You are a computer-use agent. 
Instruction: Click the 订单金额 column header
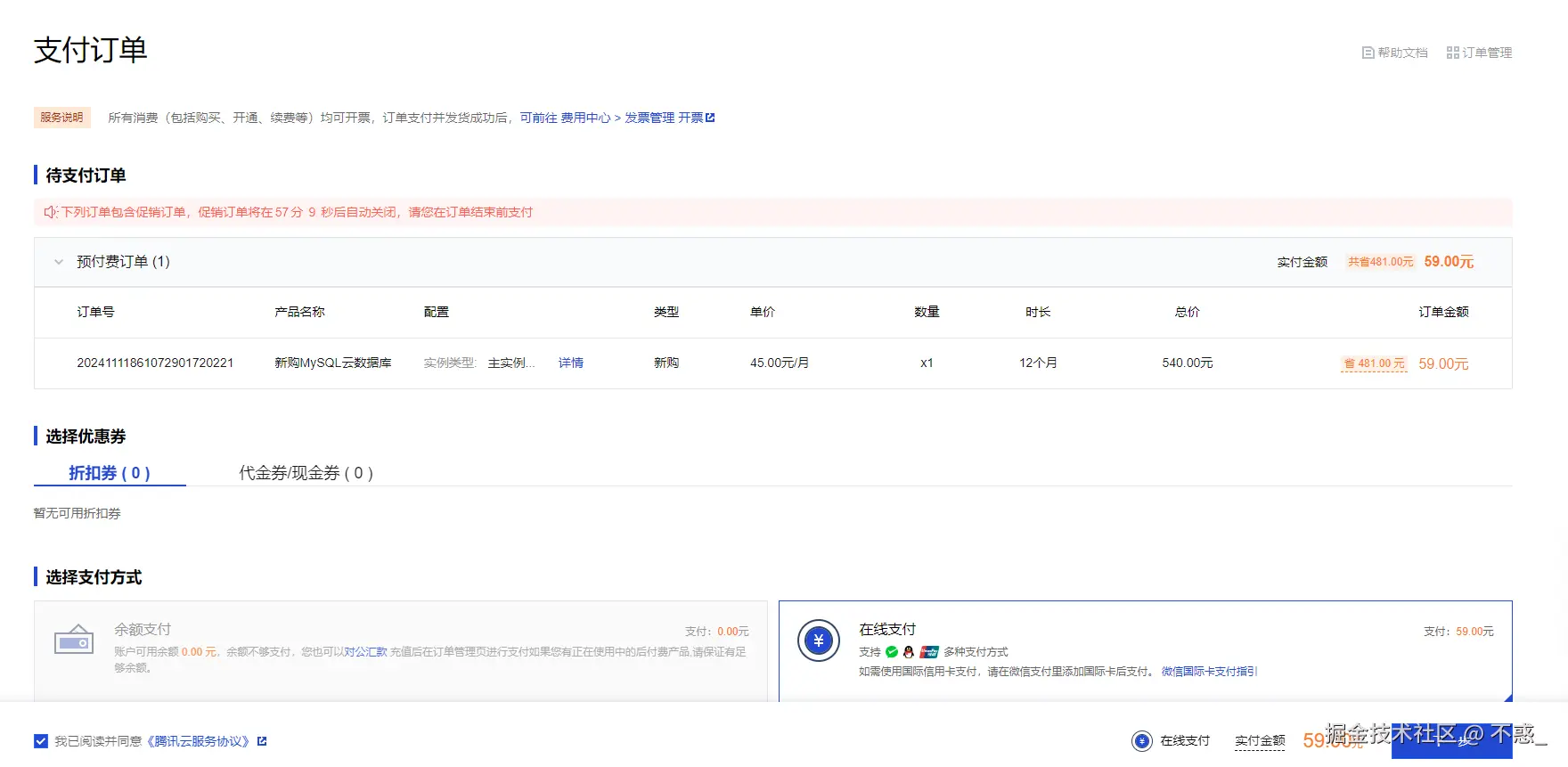point(1444,312)
